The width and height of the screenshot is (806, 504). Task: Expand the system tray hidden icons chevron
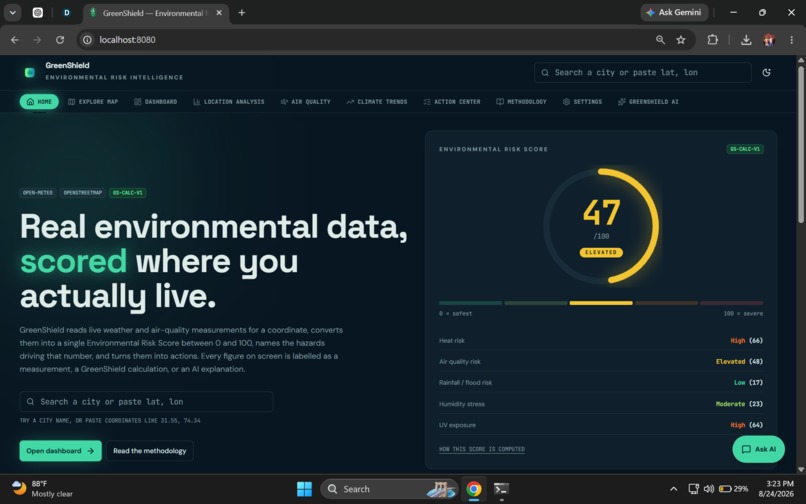click(673, 489)
